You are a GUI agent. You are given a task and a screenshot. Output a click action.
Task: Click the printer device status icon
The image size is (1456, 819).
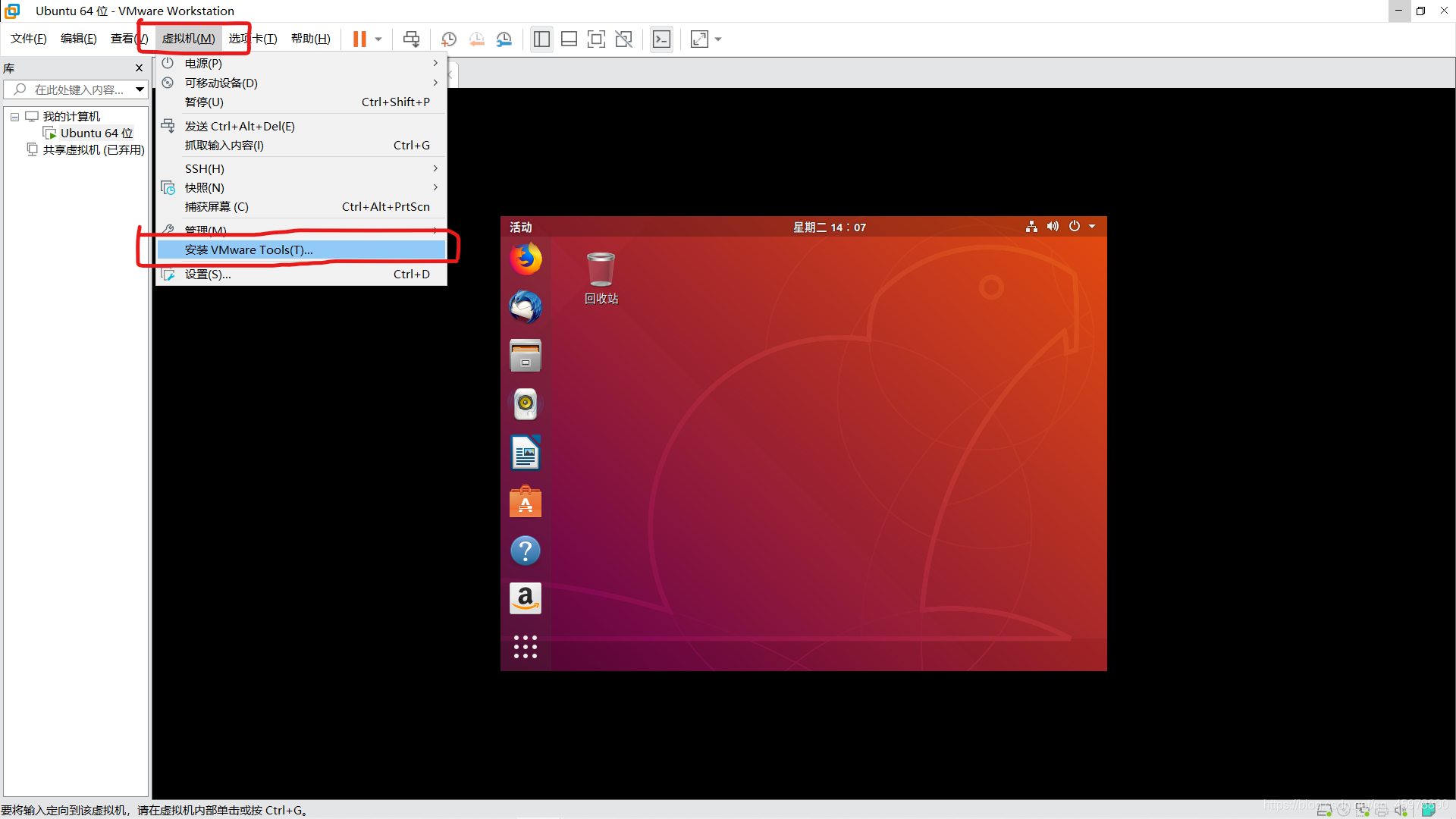pos(1382,810)
